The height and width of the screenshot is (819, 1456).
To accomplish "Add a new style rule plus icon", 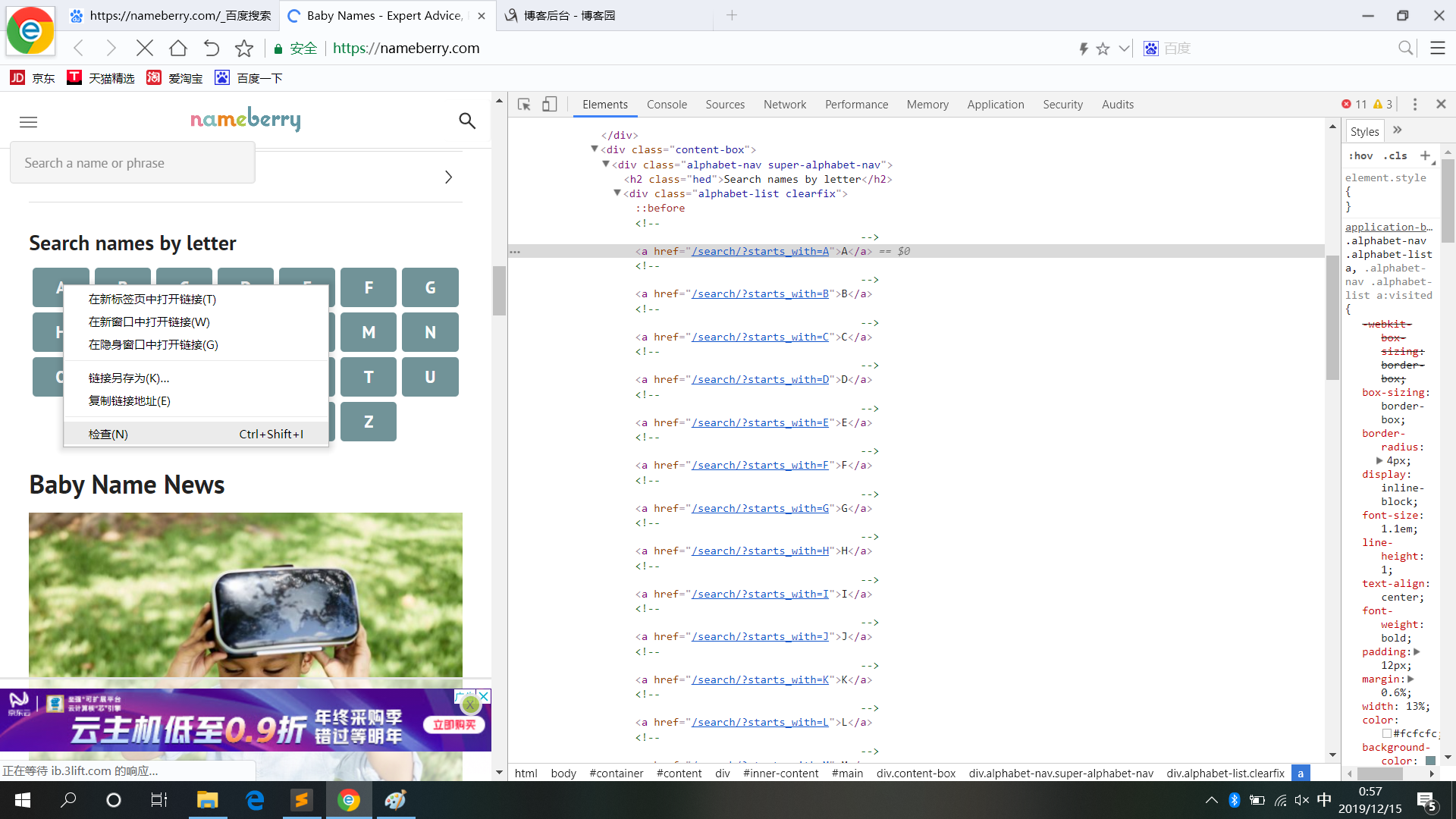I will click(1425, 155).
